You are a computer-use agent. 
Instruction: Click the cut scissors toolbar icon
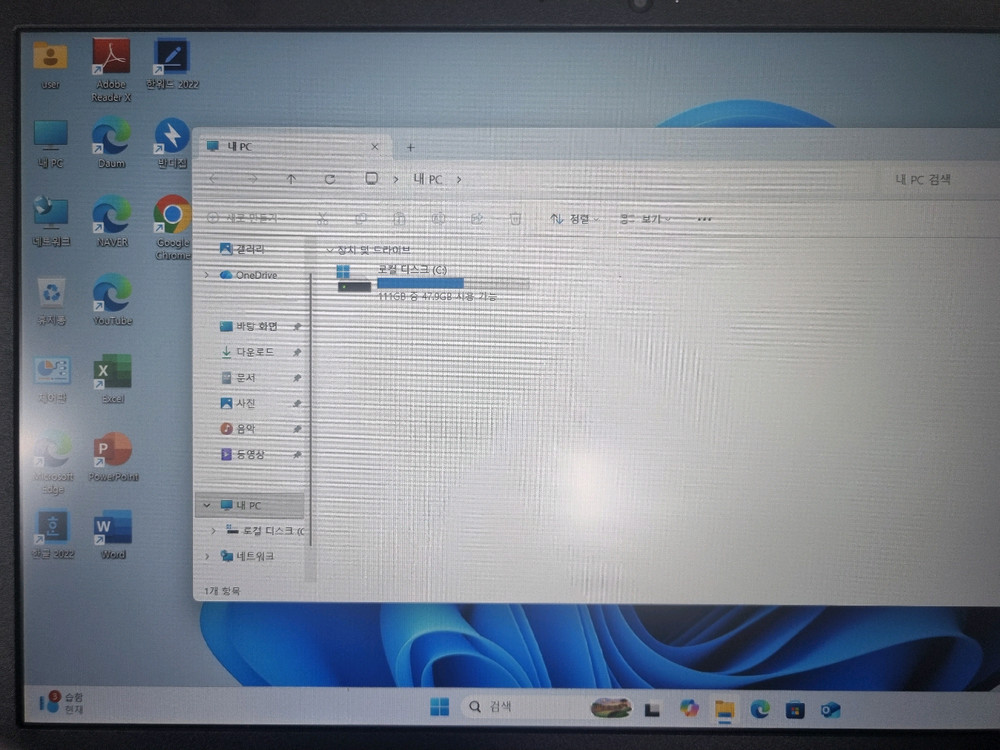(x=323, y=219)
